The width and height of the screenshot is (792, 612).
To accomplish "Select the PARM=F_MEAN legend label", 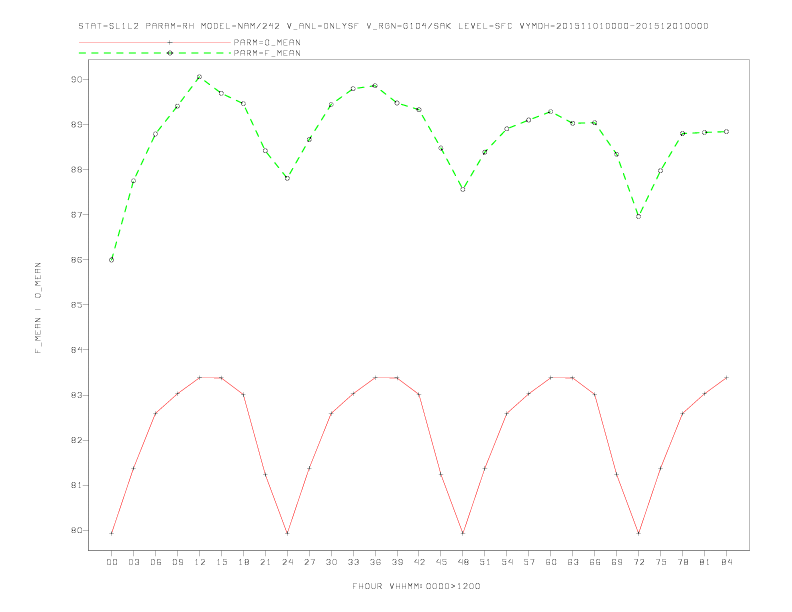I will (267, 53).
